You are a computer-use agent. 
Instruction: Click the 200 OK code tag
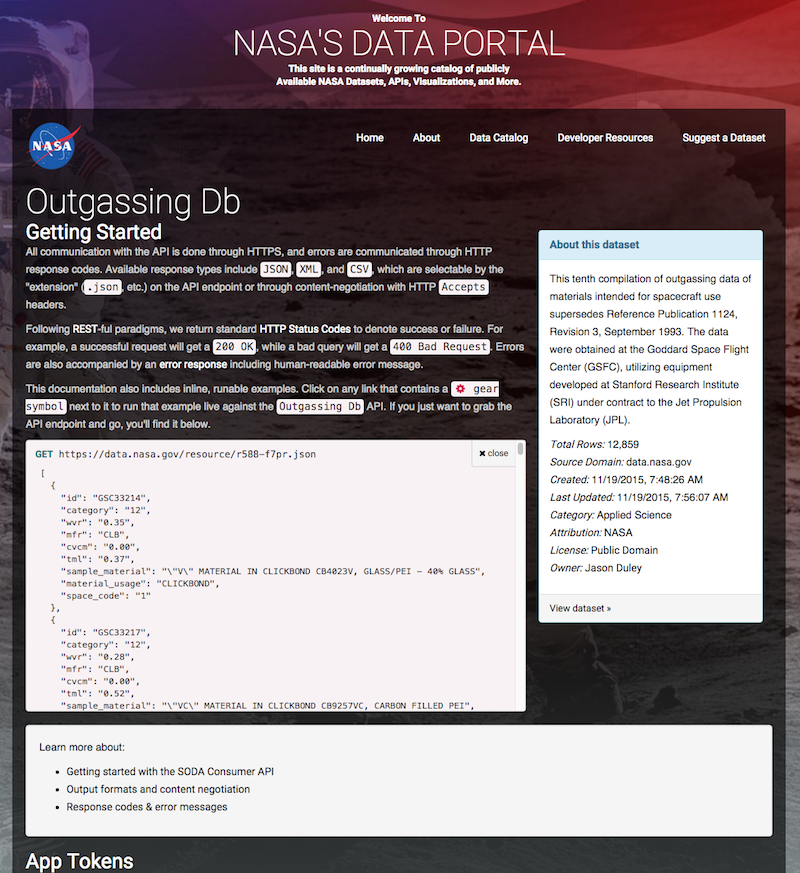pyautogui.click(x=234, y=347)
